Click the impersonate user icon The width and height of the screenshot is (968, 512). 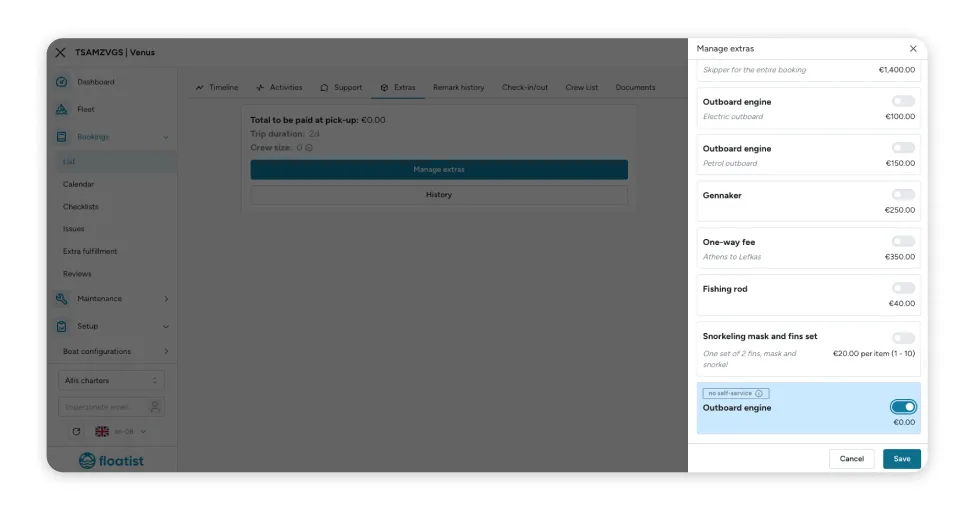tap(155, 406)
